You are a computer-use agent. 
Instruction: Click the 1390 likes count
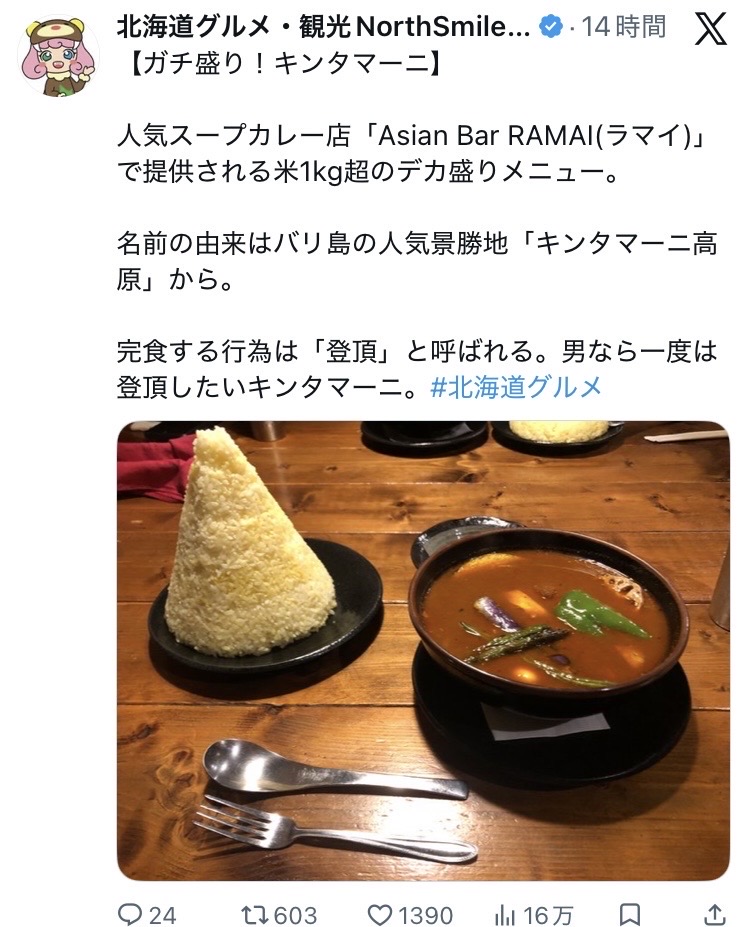tap(426, 915)
